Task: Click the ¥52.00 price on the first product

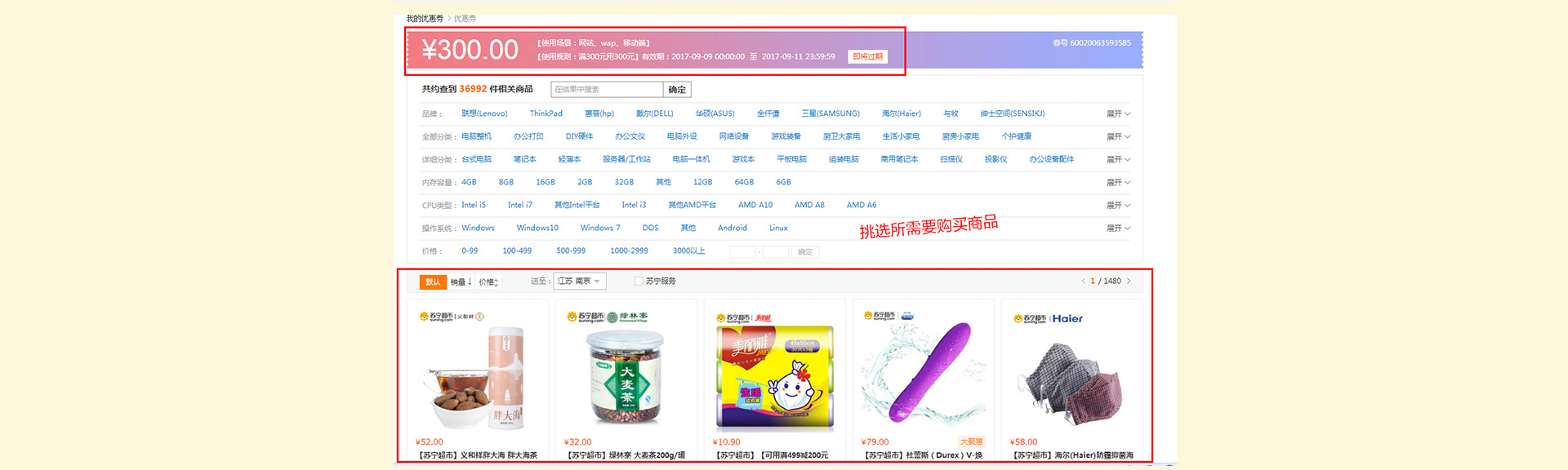Action: [430, 442]
